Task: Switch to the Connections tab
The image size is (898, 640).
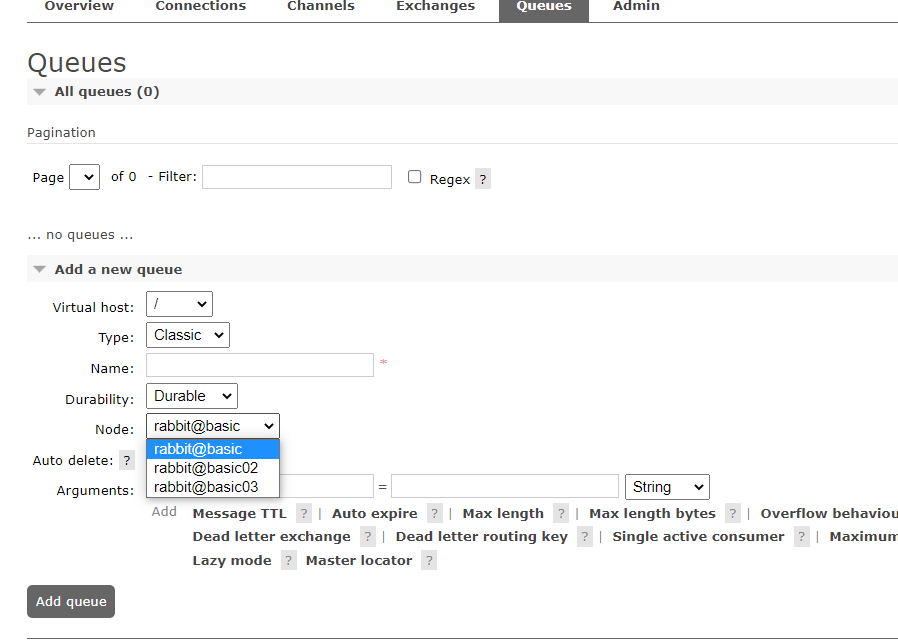Action: 200,7
